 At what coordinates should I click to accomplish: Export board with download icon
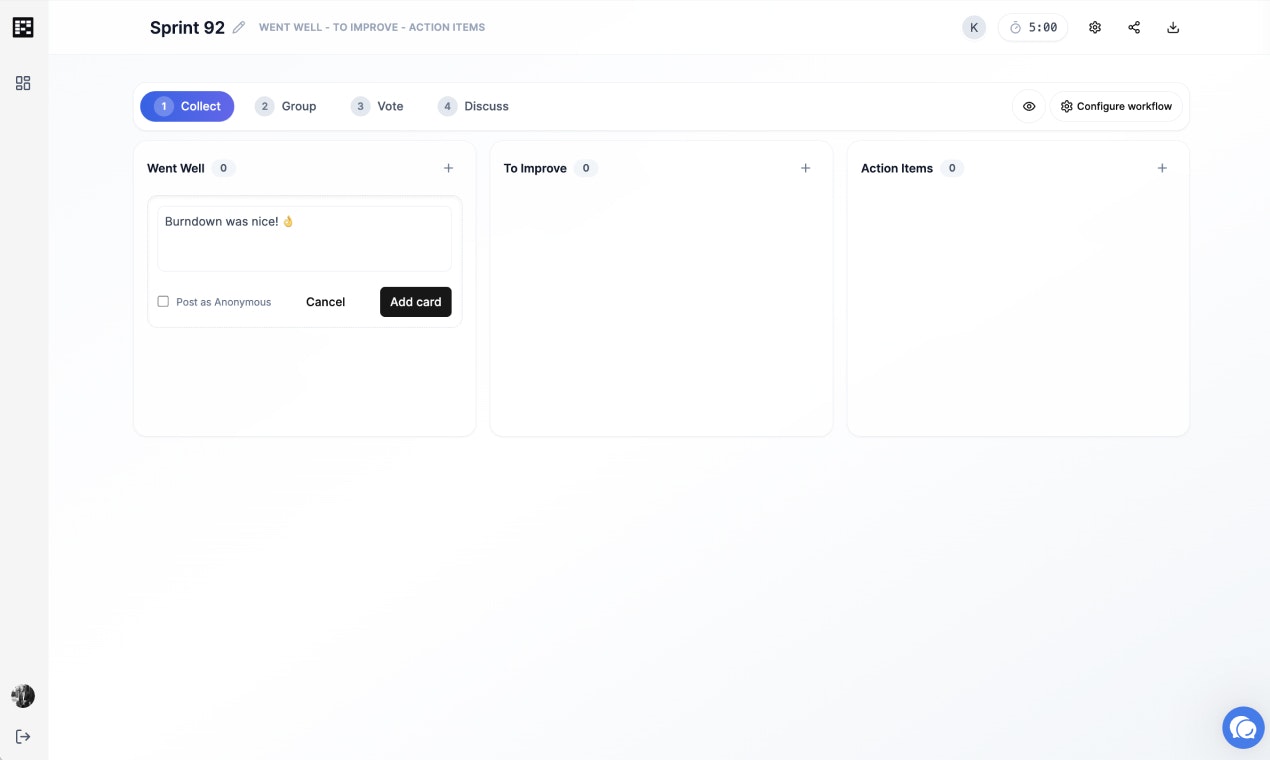pyautogui.click(x=1173, y=28)
